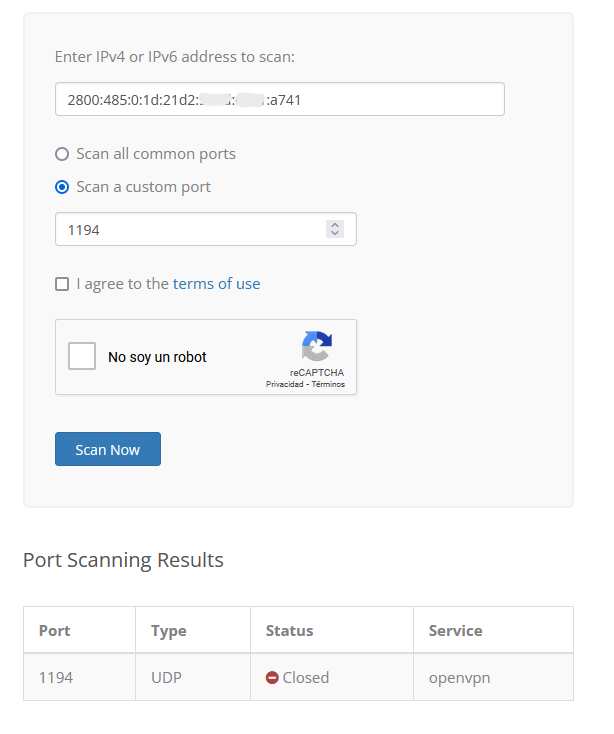Check the I agree to terms checkbox

point(62,284)
